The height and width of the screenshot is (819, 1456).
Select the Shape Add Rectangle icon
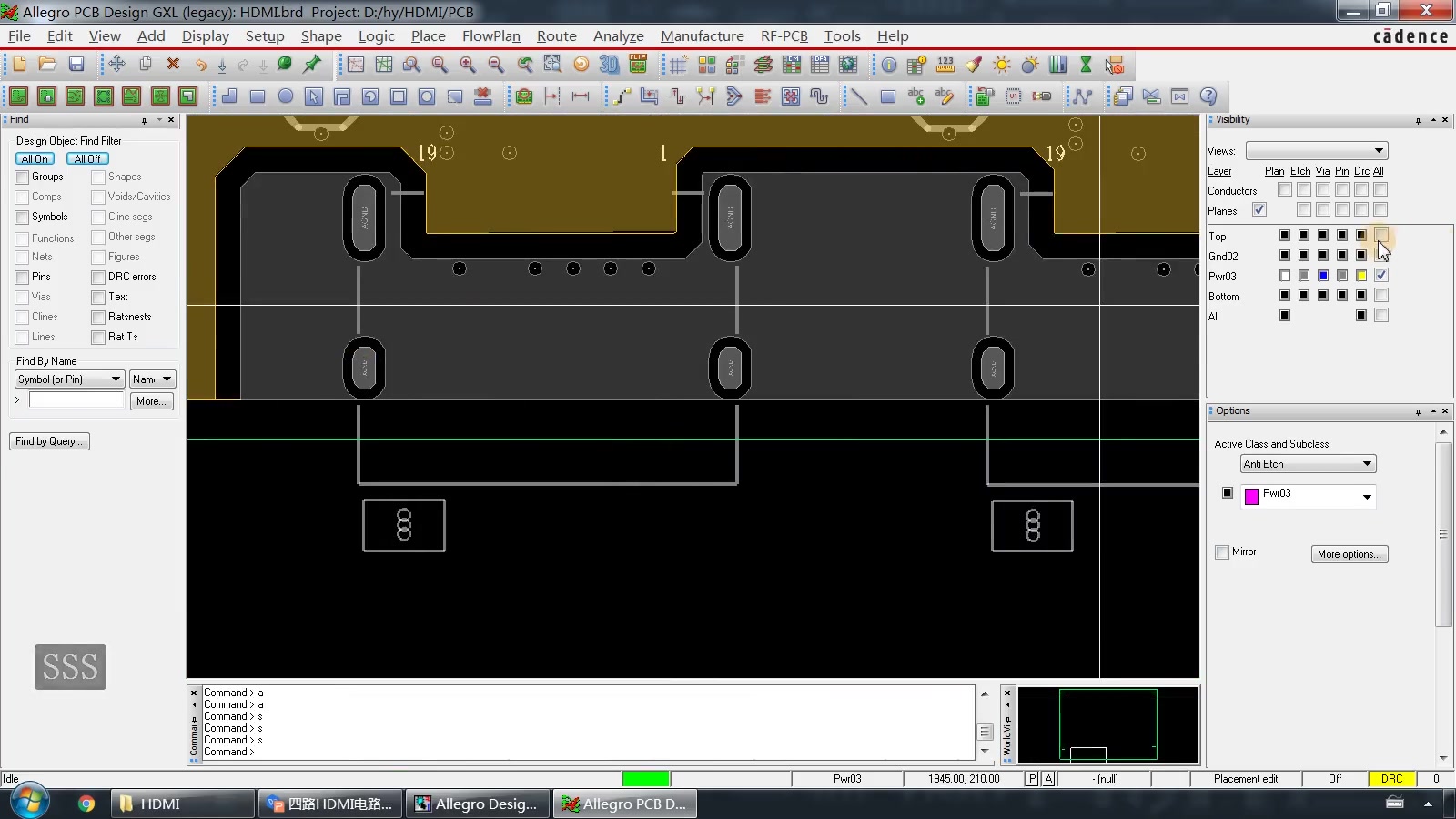click(258, 96)
